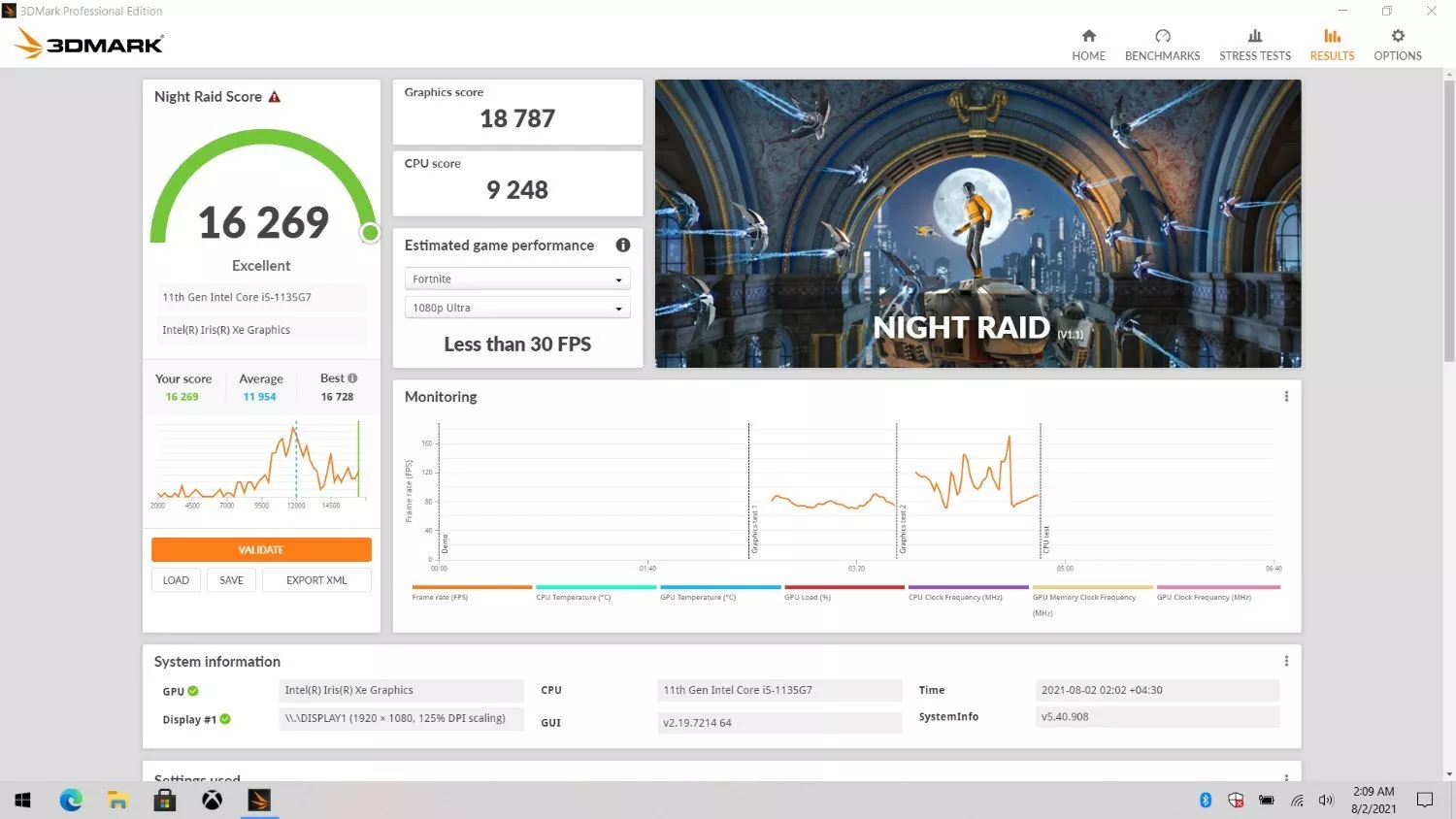Click the page vertical scrollbar
The width and height of the screenshot is (1456, 819).
[1449, 219]
